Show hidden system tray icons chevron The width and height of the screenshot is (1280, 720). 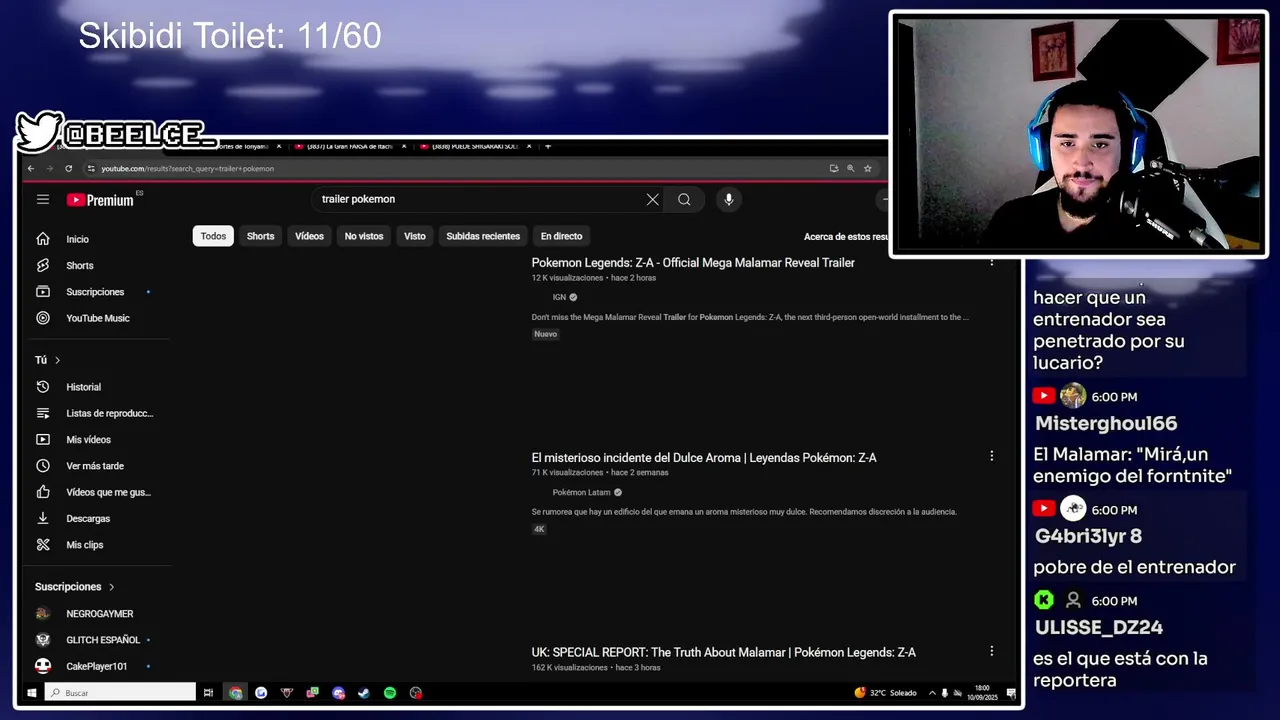tap(932, 693)
